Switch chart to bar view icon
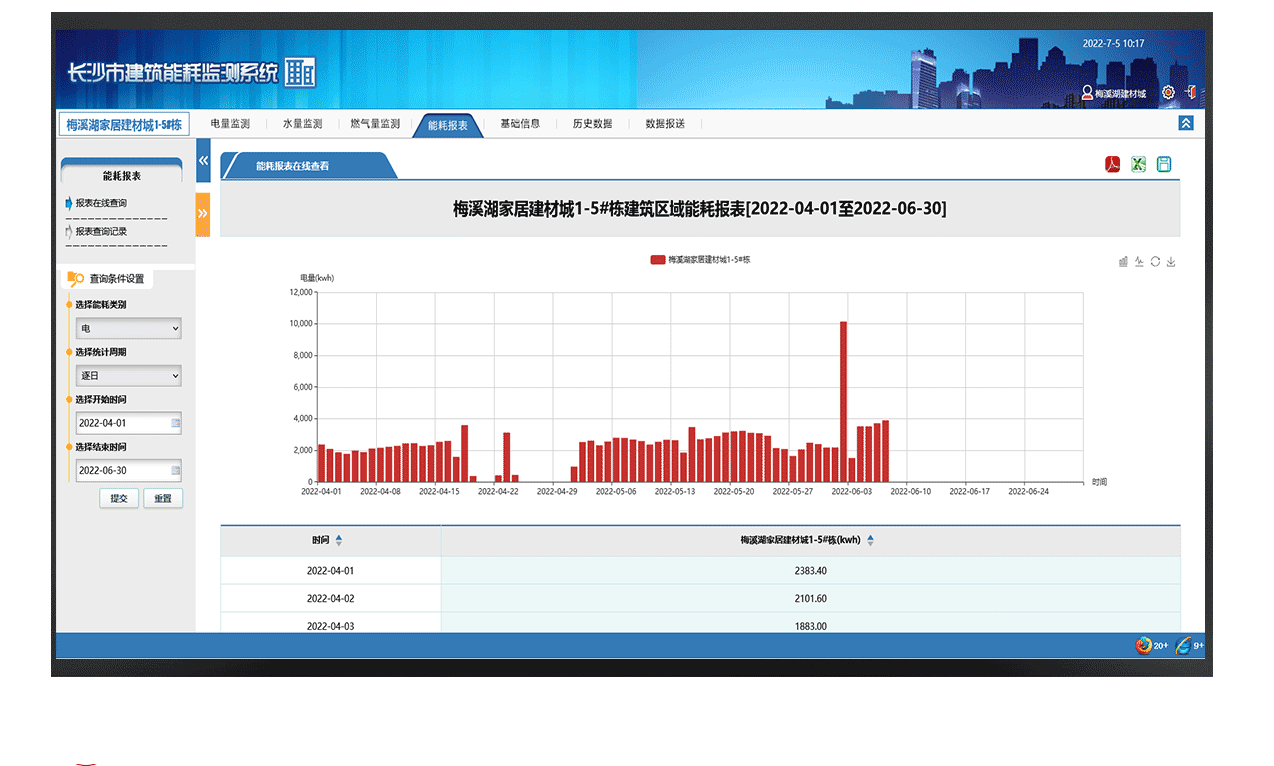The image size is (1274, 766). click(1123, 261)
